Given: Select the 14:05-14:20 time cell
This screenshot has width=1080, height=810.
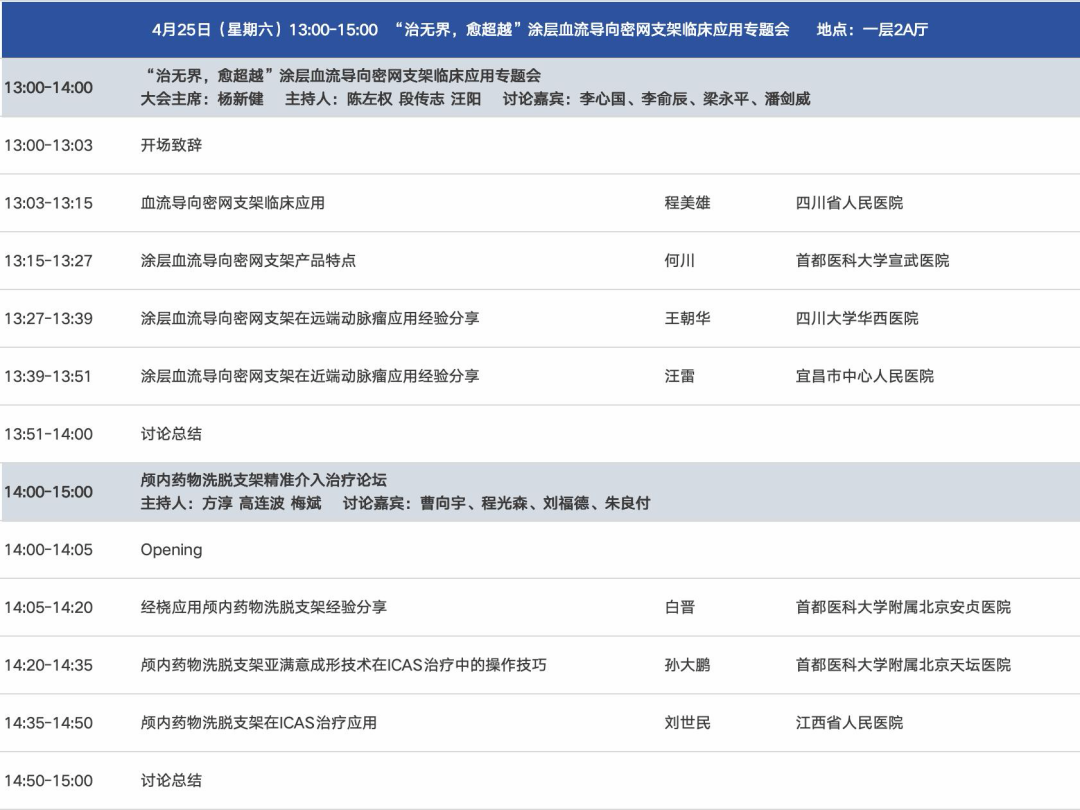Looking at the screenshot, I should point(48,608).
